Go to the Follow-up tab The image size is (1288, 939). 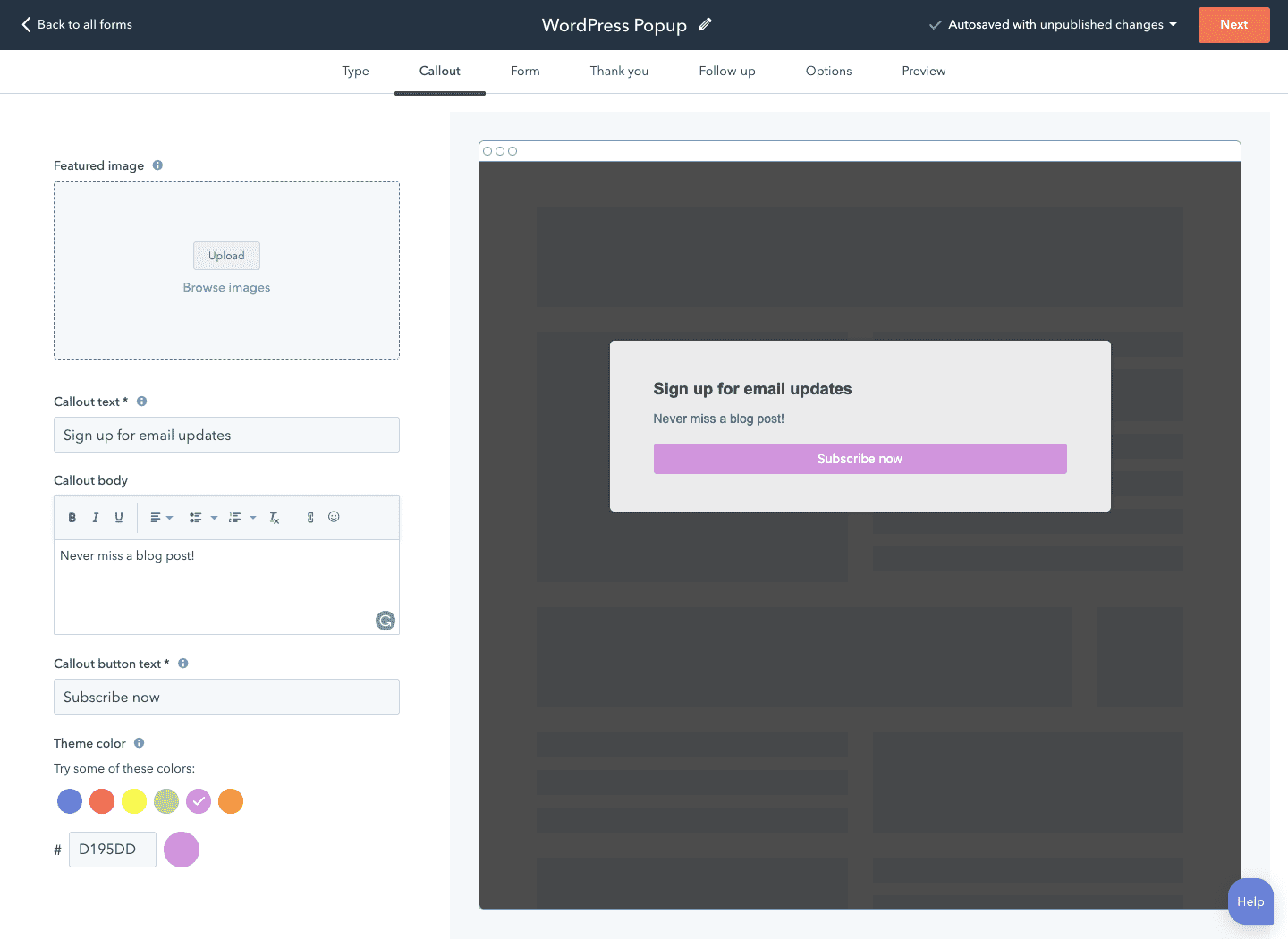click(726, 72)
